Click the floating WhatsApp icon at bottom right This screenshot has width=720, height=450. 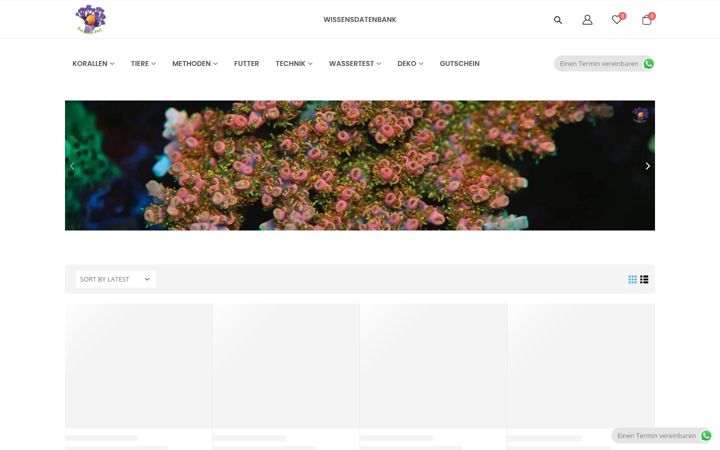pyautogui.click(x=706, y=435)
